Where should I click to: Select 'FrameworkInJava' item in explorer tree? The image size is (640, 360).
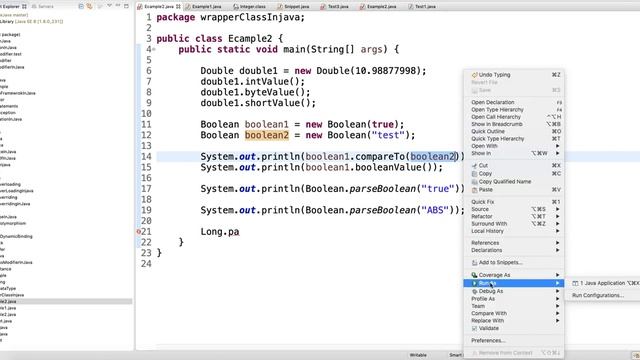(18, 93)
